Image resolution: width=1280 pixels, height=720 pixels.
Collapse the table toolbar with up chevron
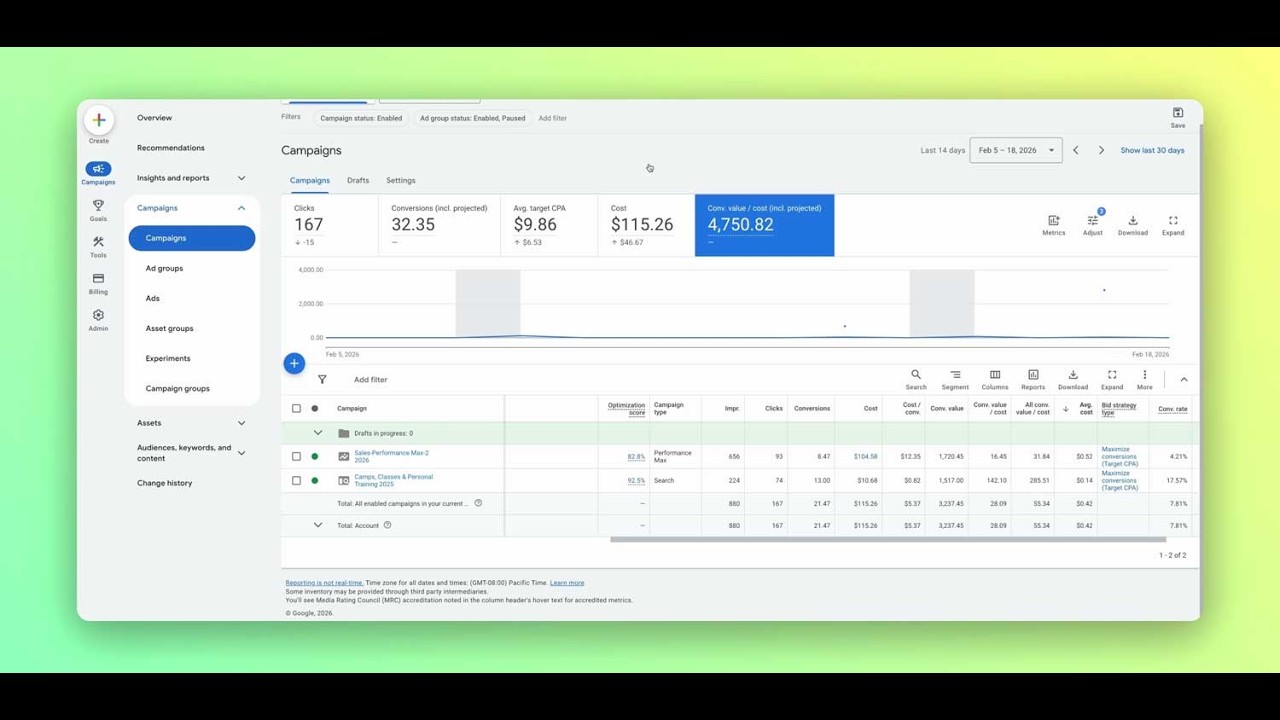click(x=1184, y=380)
